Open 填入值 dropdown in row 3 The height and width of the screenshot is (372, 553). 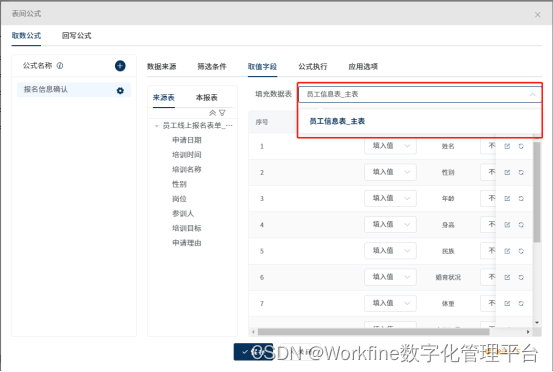390,198
